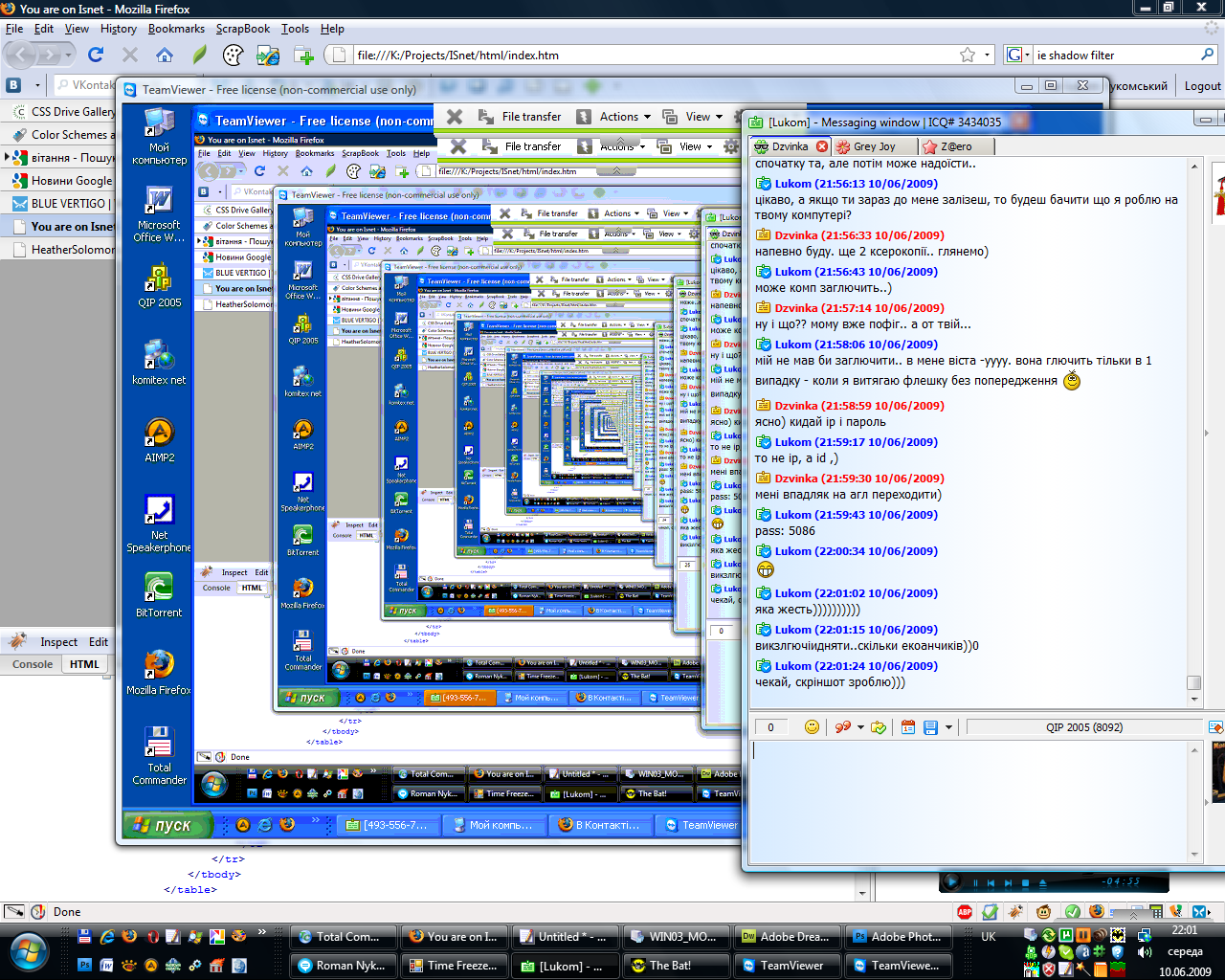Screen dimensions: 1225x980
Task: Click Photoshop quick launch icon on taskbar
Action: (x=84, y=965)
